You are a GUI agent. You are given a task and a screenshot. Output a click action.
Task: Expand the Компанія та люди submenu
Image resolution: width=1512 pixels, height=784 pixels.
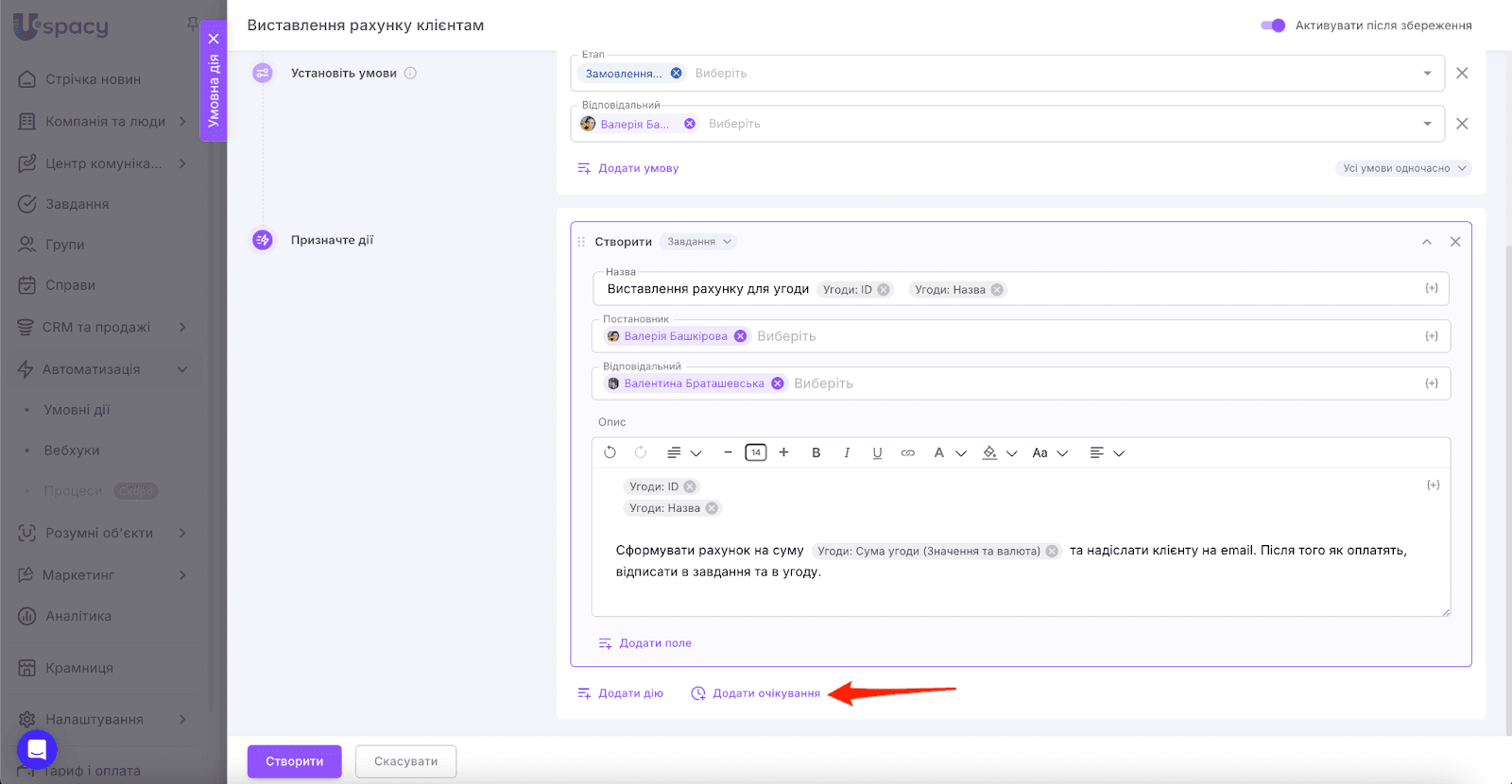point(182,121)
